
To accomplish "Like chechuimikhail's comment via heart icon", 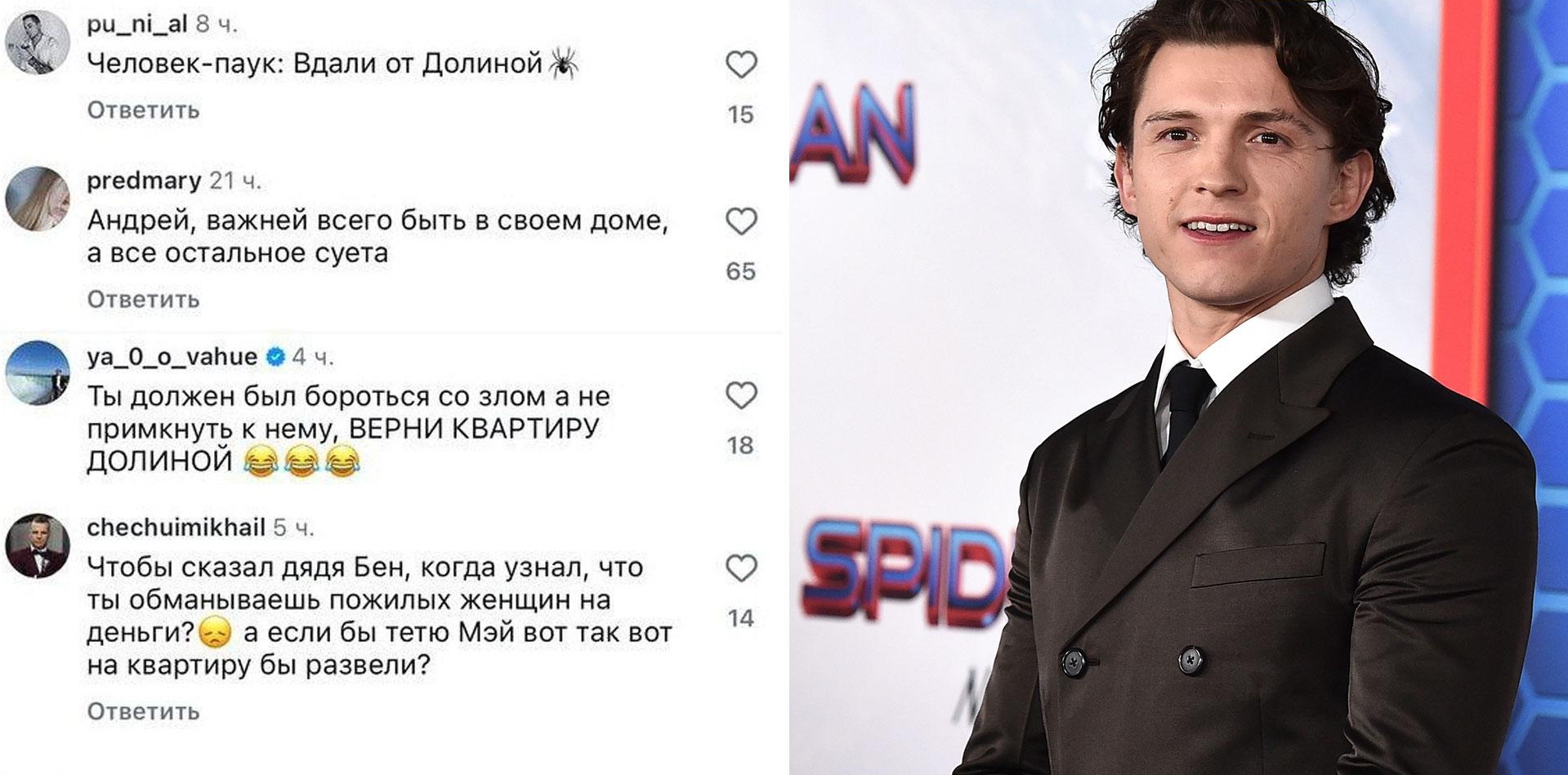I will (x=741, y=568).
